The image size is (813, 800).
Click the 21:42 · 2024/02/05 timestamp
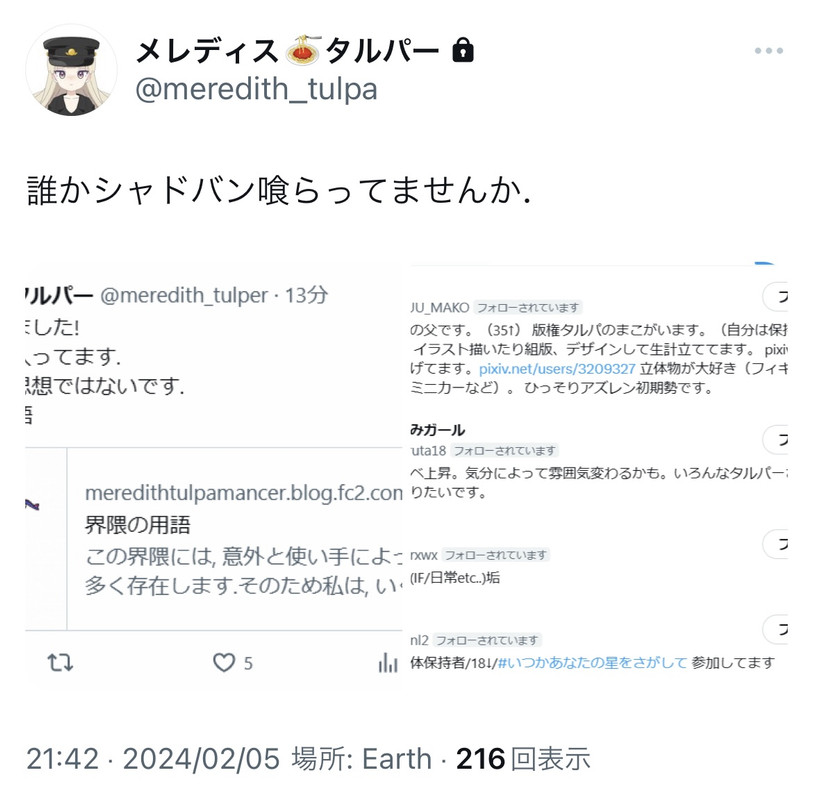[153, 759]
